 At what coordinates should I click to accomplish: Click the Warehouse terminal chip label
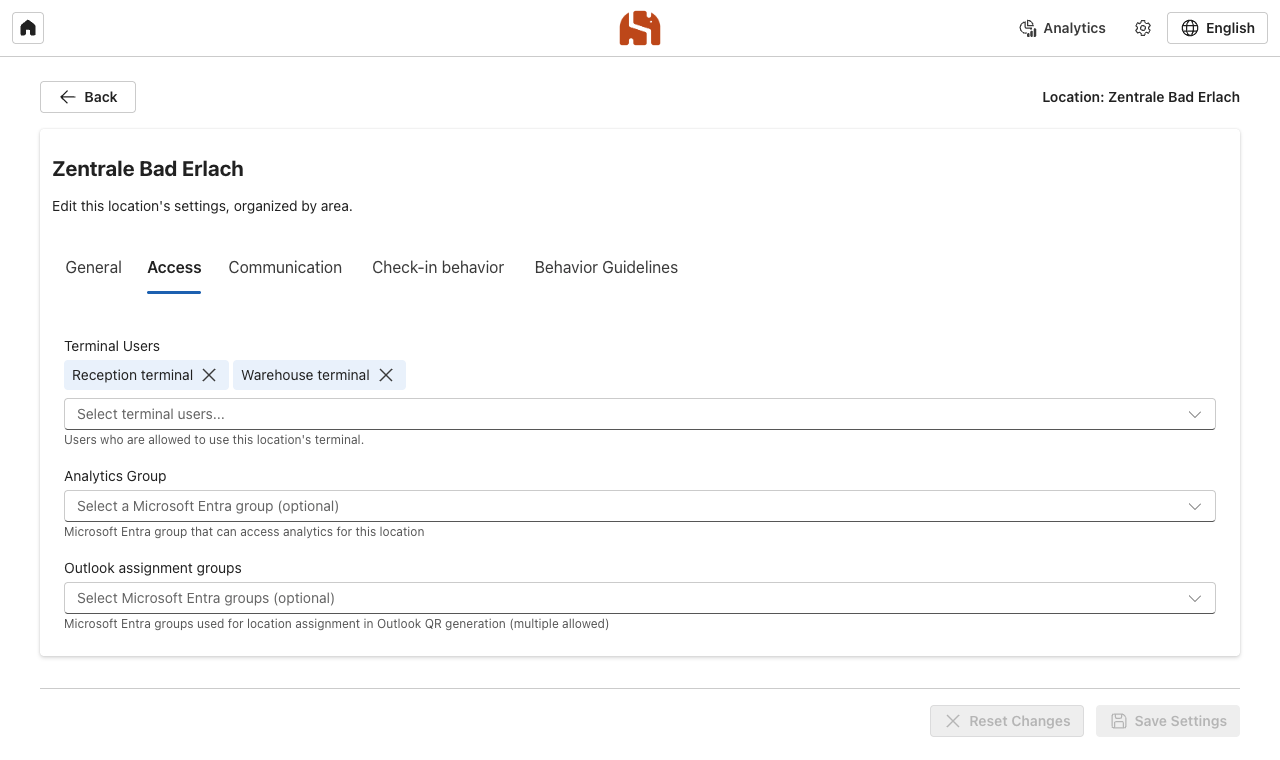(306, 375)
